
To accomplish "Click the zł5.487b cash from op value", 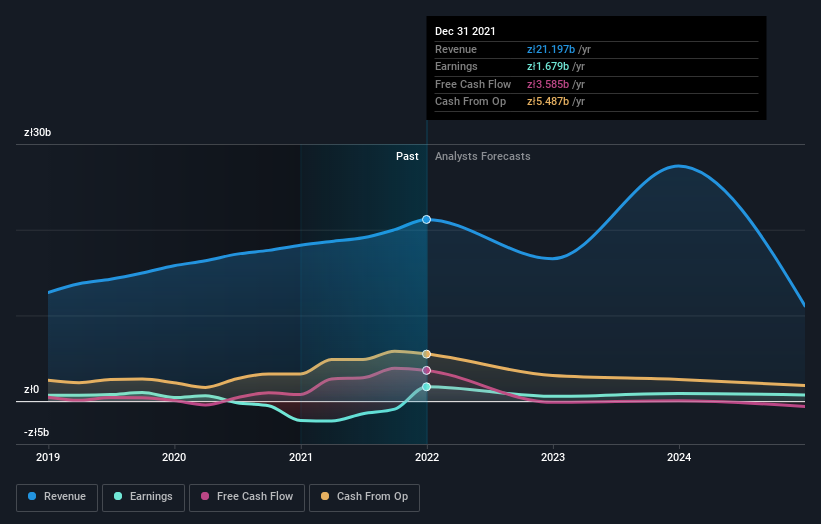I will tap(548, 102).
